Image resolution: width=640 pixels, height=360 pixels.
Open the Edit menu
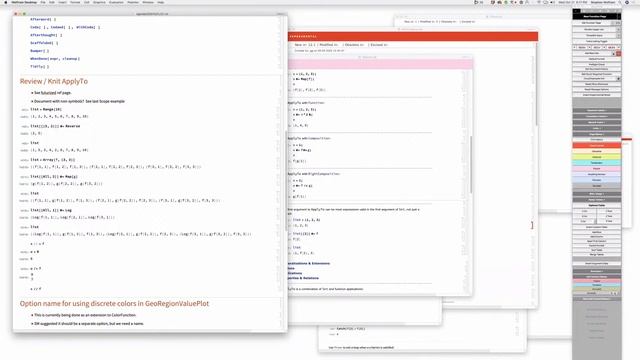(52, 2)
